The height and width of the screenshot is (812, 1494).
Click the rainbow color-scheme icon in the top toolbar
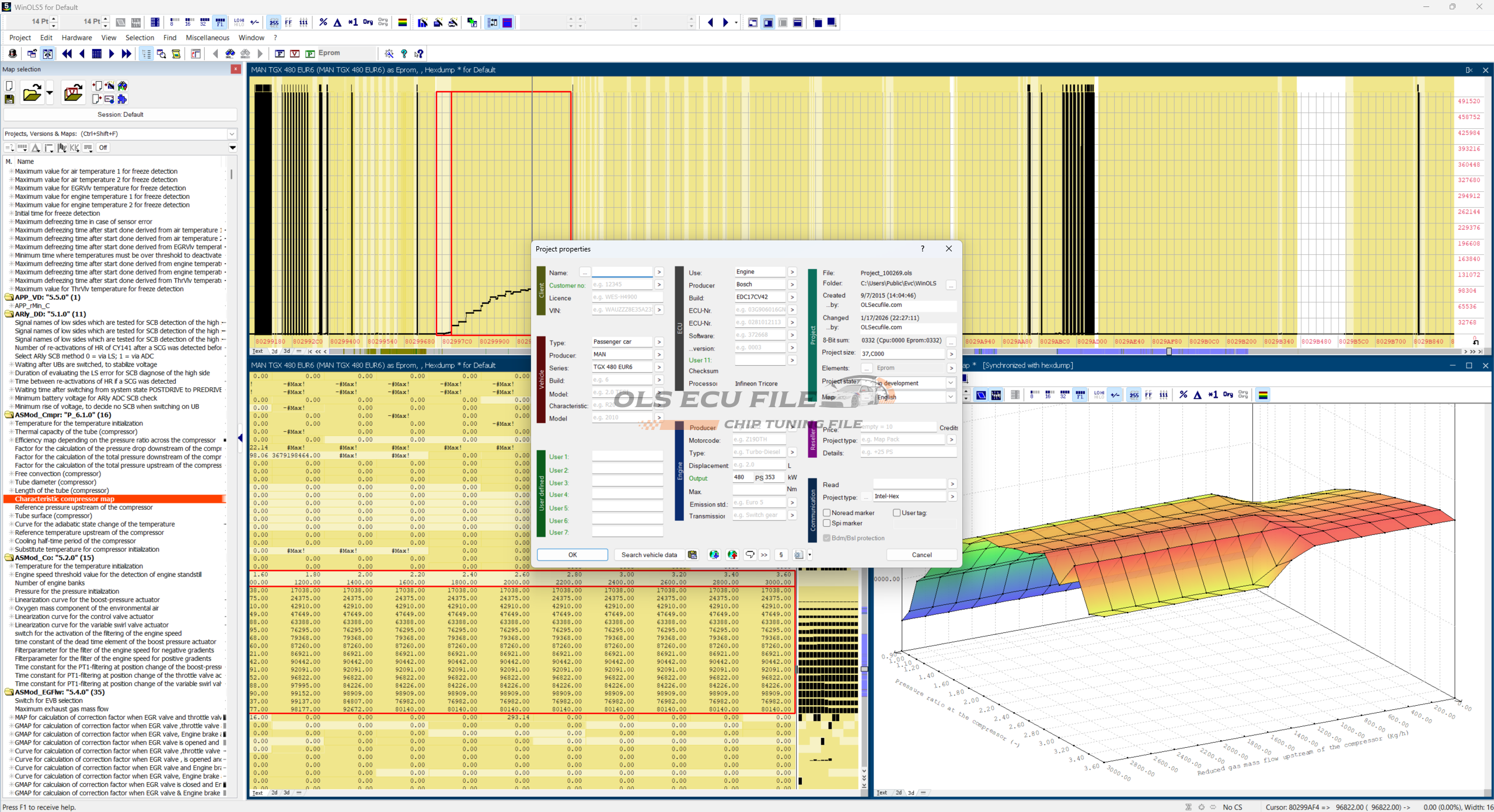[402, 22]
